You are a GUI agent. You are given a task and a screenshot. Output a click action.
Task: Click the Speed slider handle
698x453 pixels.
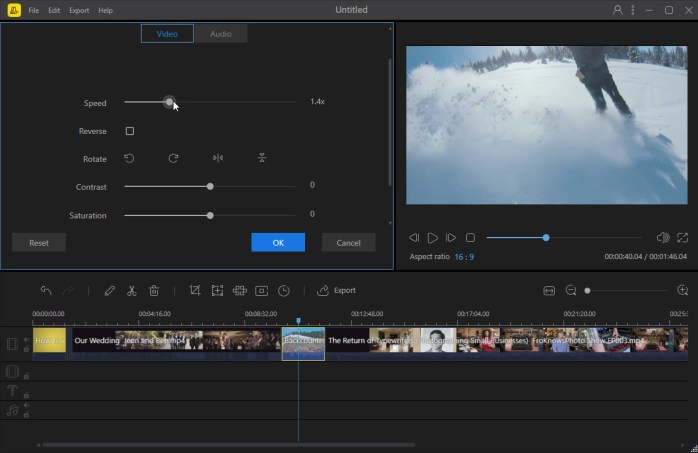pos(169,102)
